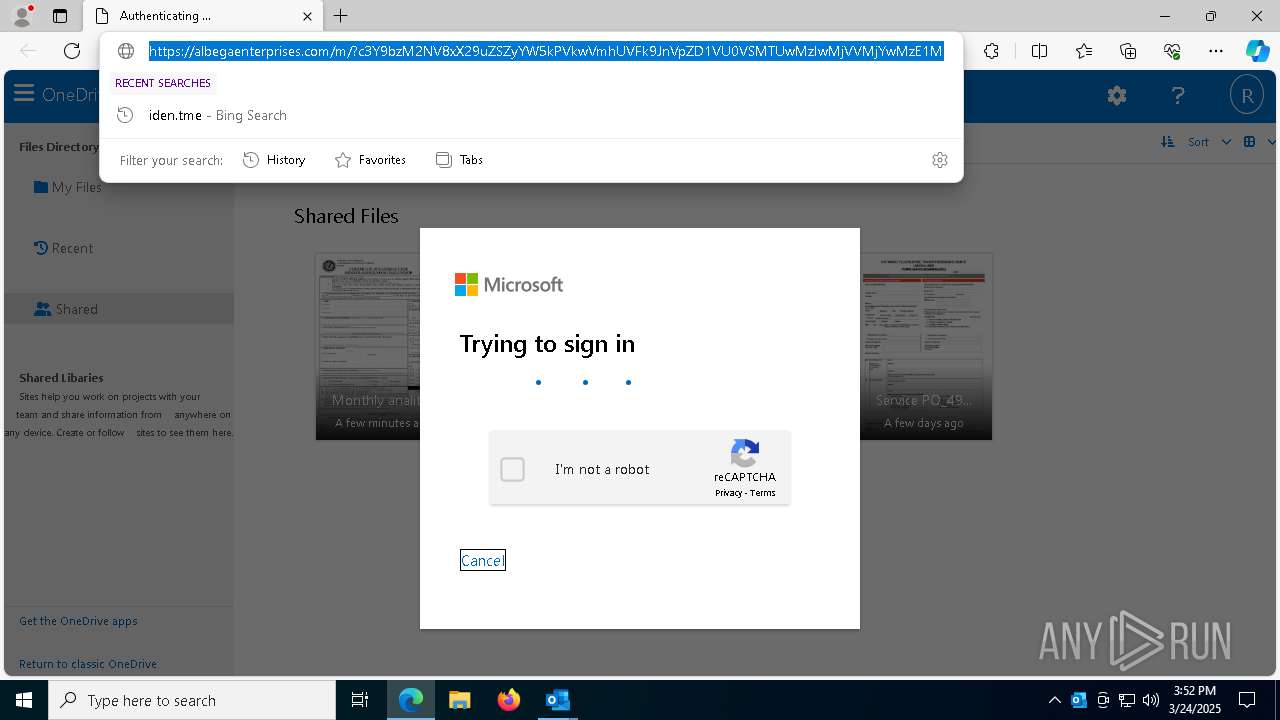
Task: Select recent search iden.tme
Action: tap(531, 115)
